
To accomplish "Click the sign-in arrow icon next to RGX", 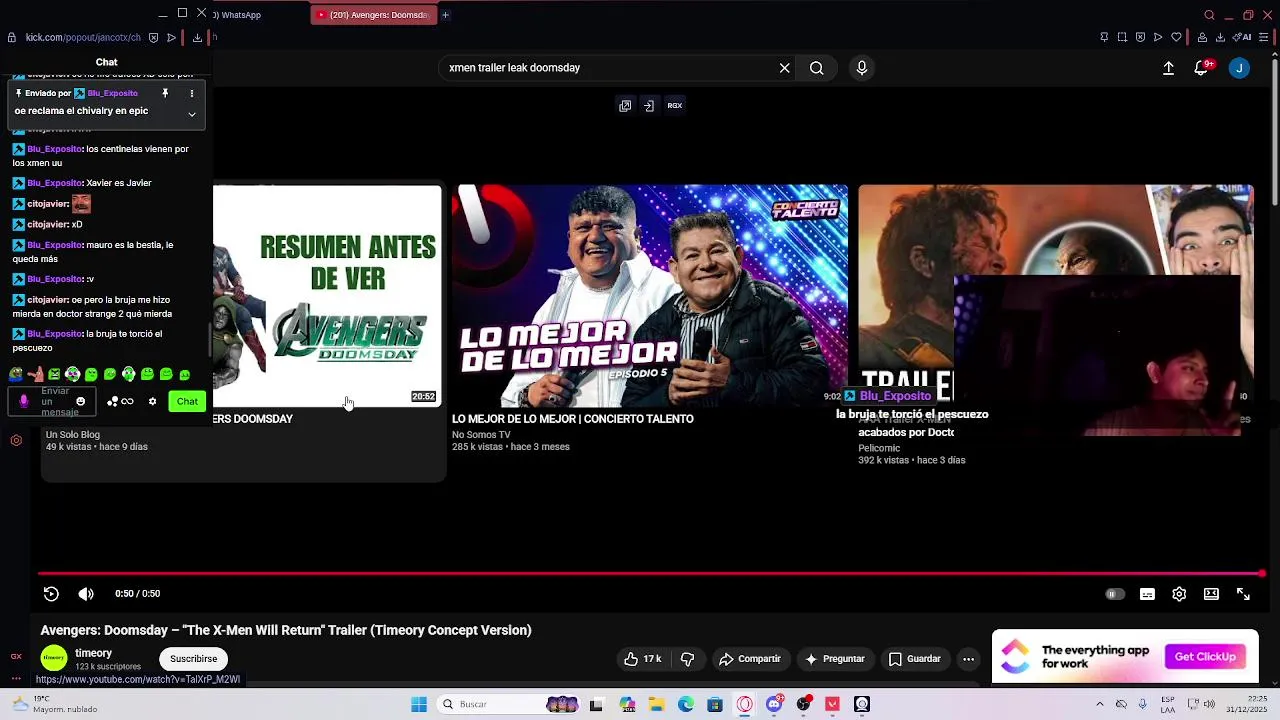I will (x=649, y=105).
